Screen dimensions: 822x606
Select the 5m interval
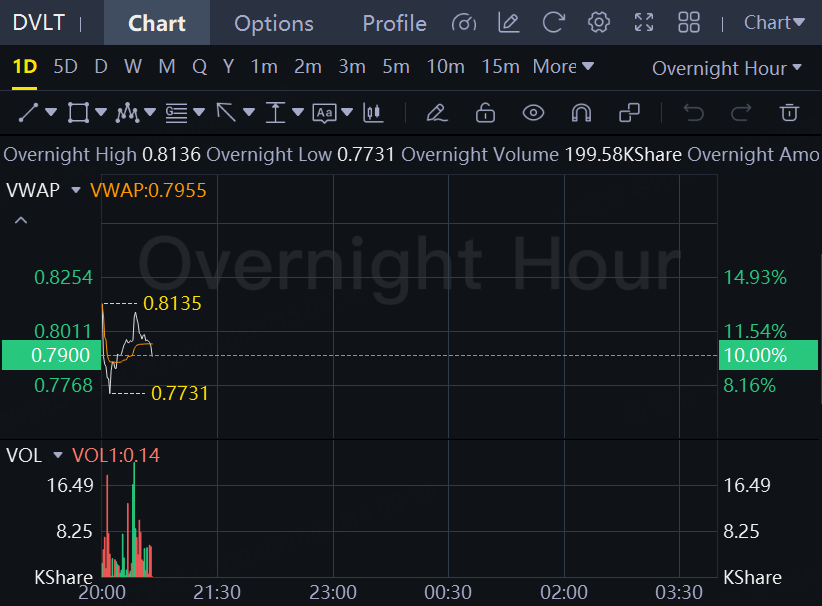click(396, 67)
